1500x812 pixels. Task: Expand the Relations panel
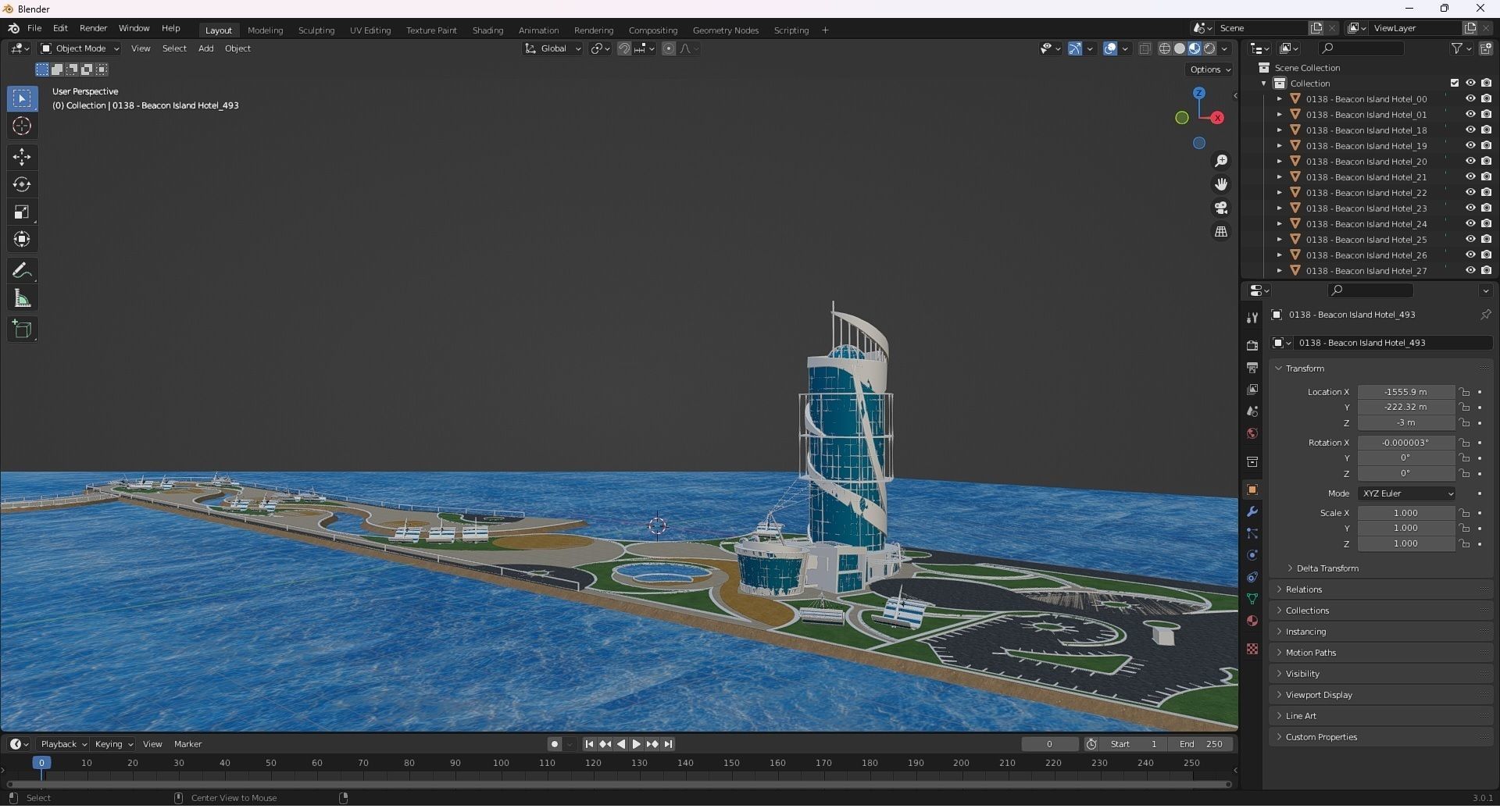1303,589
